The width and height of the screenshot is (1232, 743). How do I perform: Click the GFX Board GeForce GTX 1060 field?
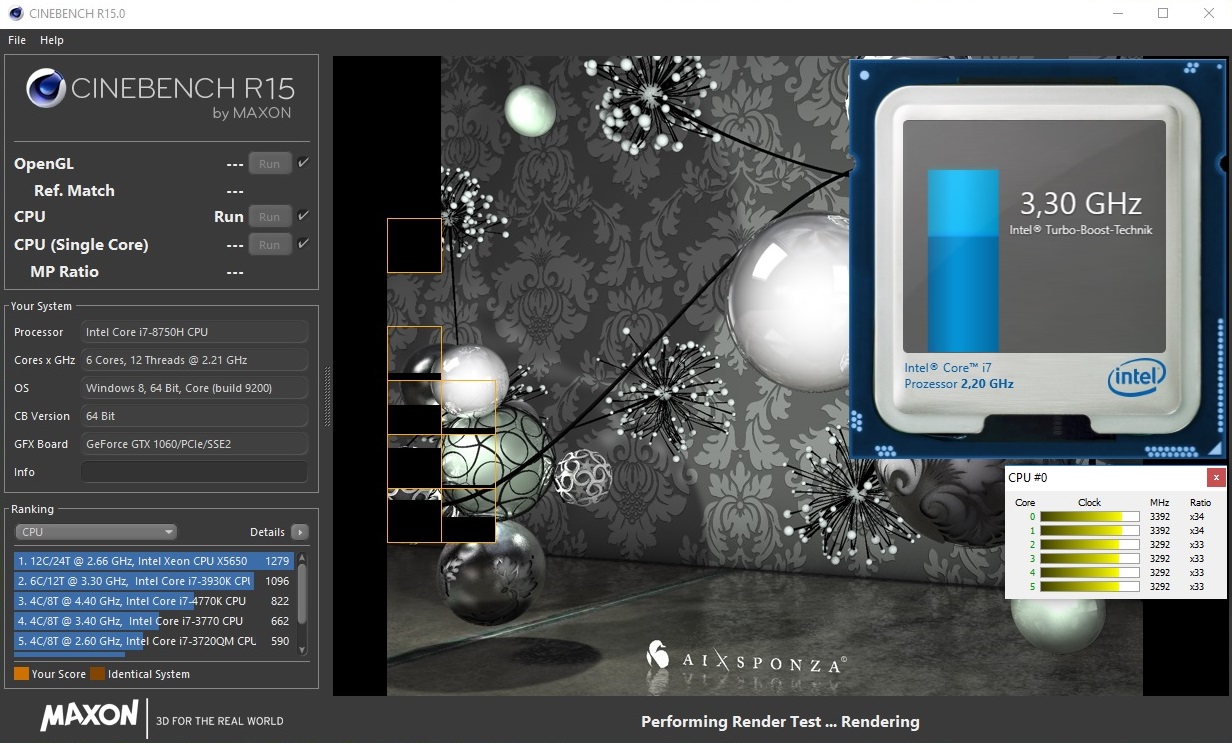194,444
